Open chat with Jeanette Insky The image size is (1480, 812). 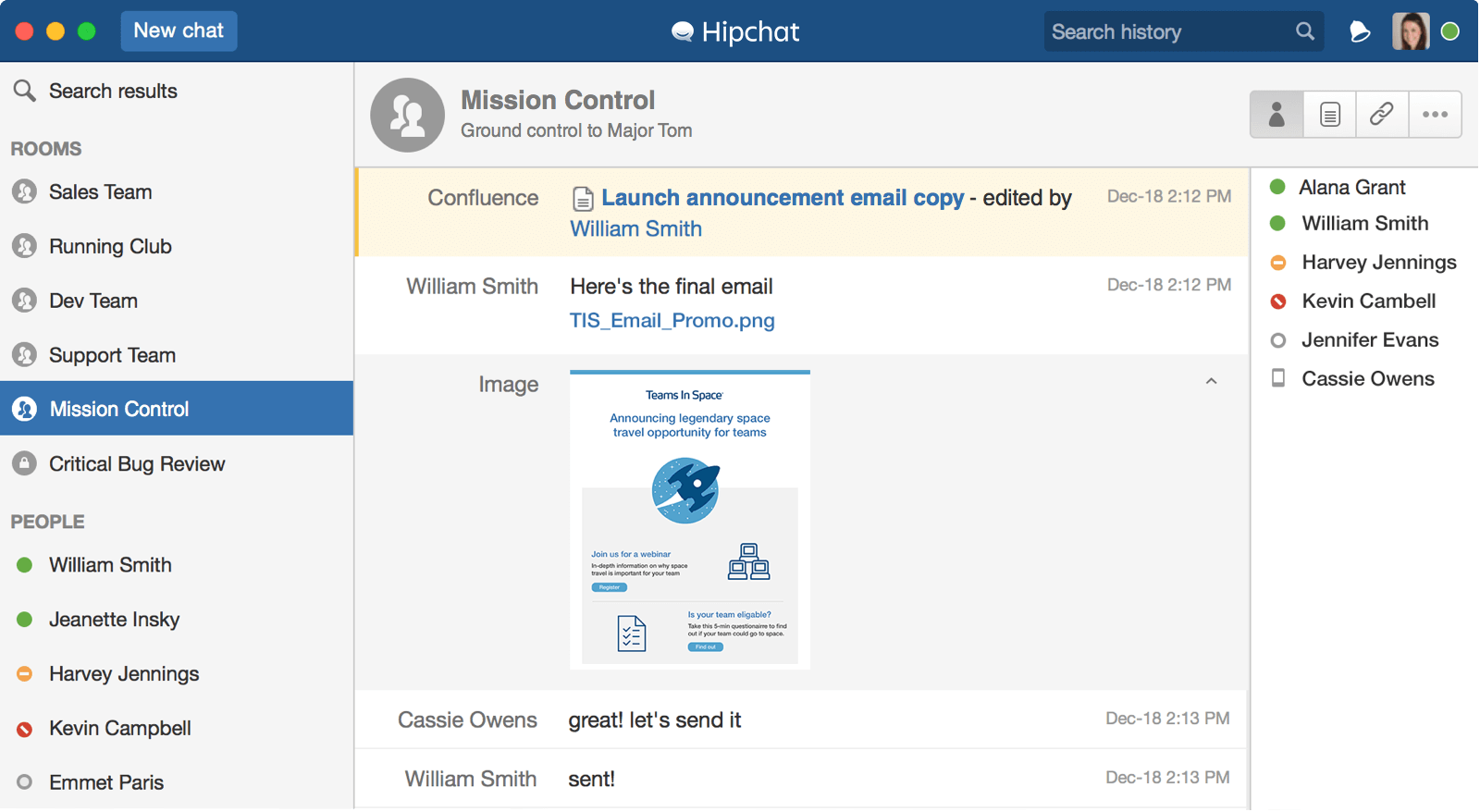click(x=177, y=620)
